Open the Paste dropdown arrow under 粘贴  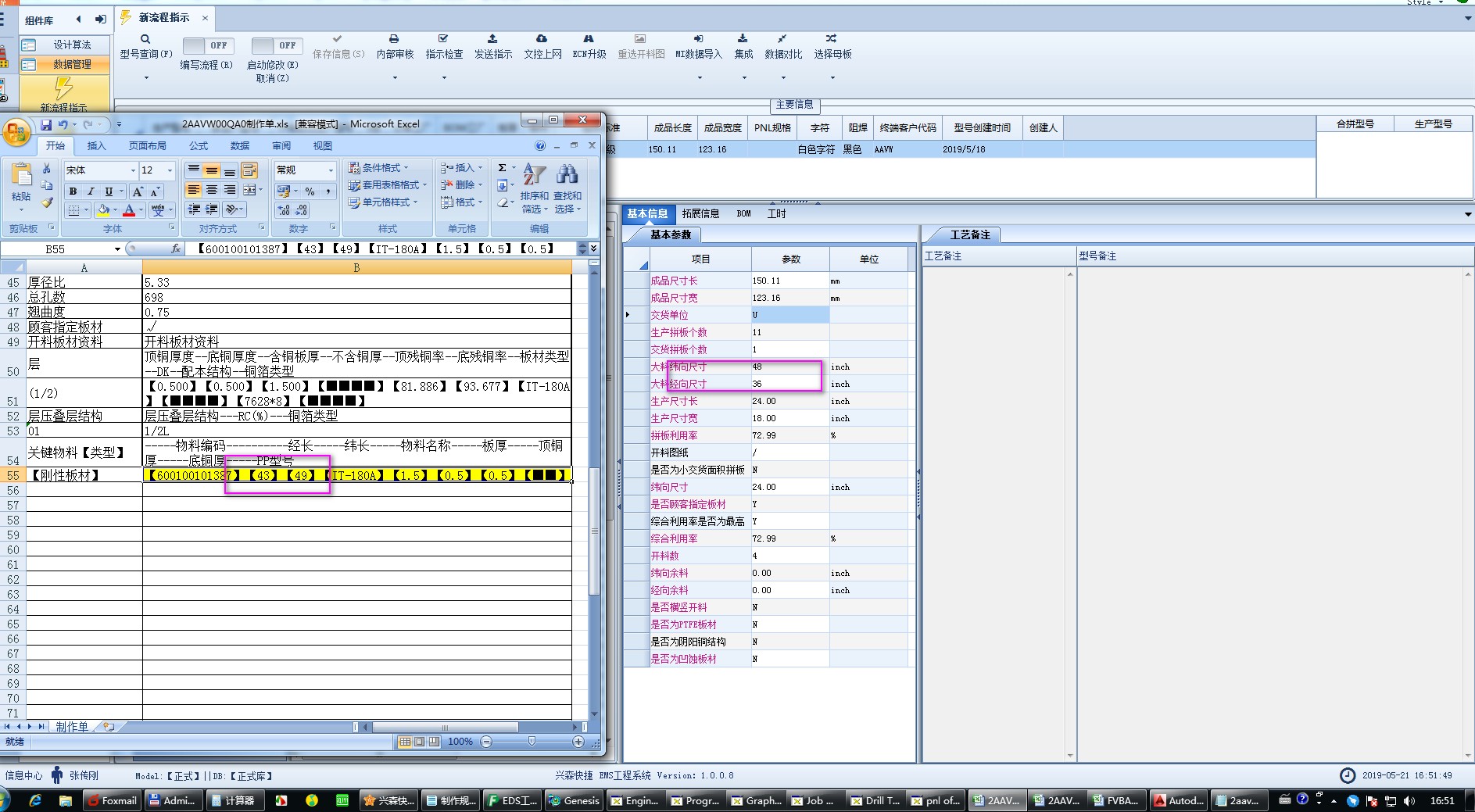[x=21, y=209]
